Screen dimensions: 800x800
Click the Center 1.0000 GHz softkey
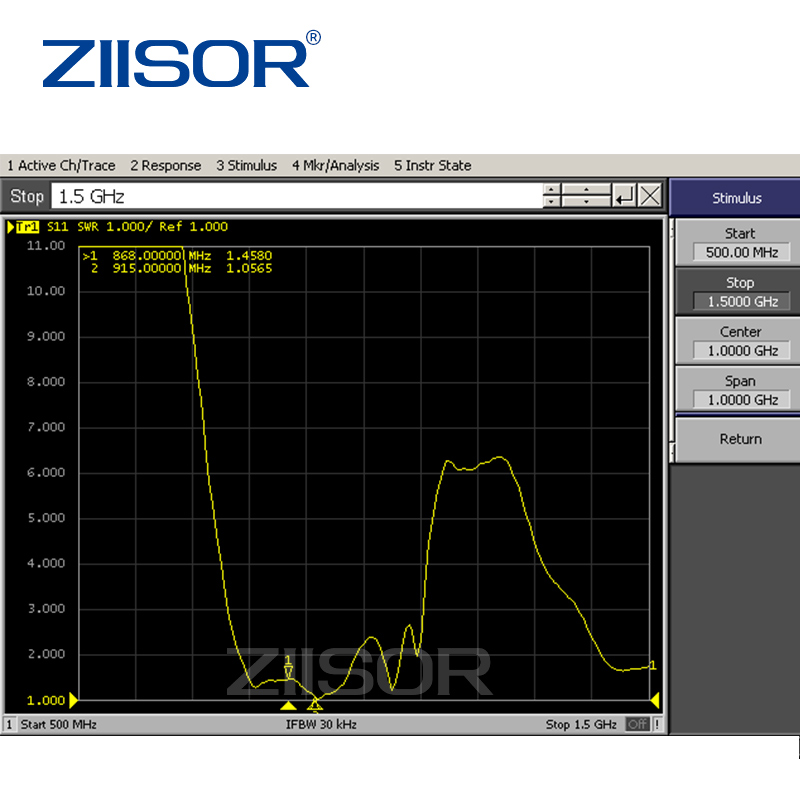(x=740, y=341)
